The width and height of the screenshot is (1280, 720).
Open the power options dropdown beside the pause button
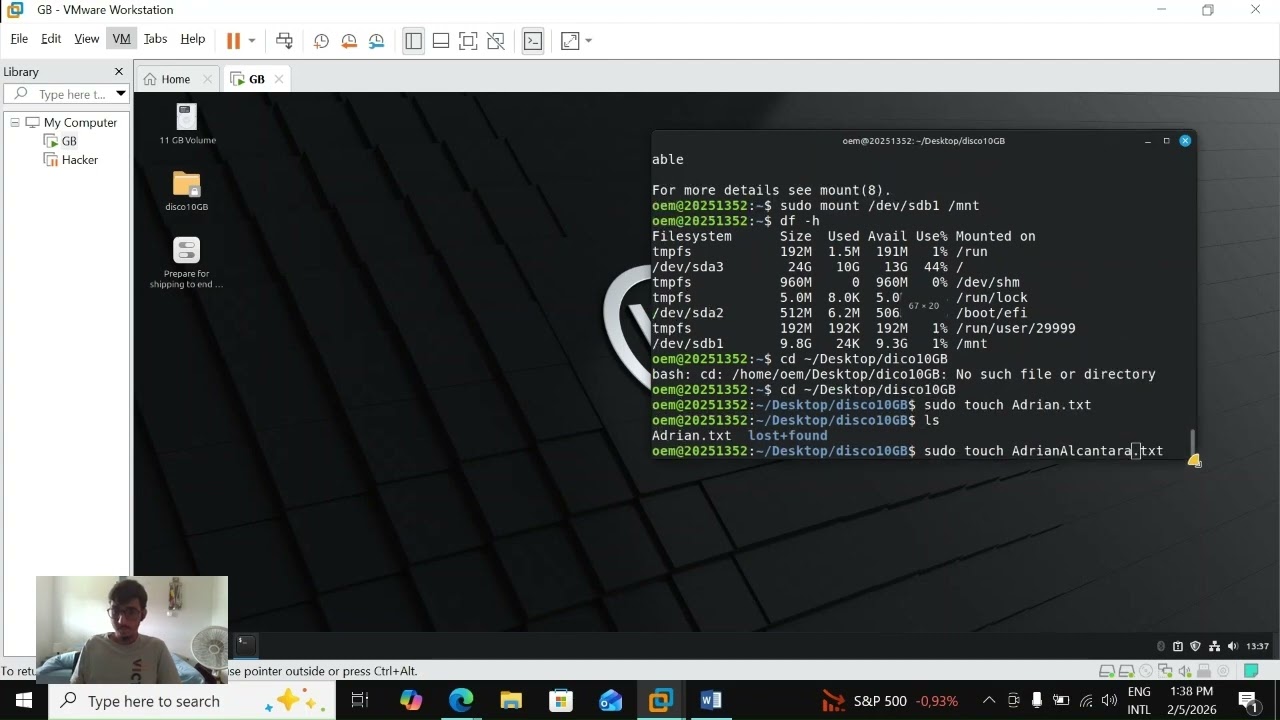(x=252, y=41)
